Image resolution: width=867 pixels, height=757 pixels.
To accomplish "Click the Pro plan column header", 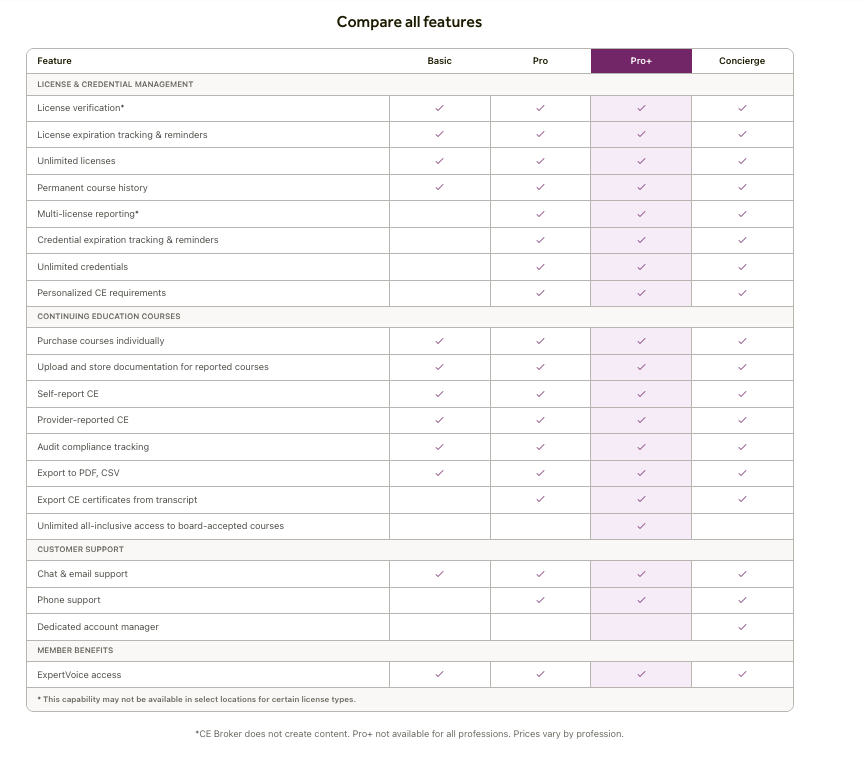I will 540,61.
